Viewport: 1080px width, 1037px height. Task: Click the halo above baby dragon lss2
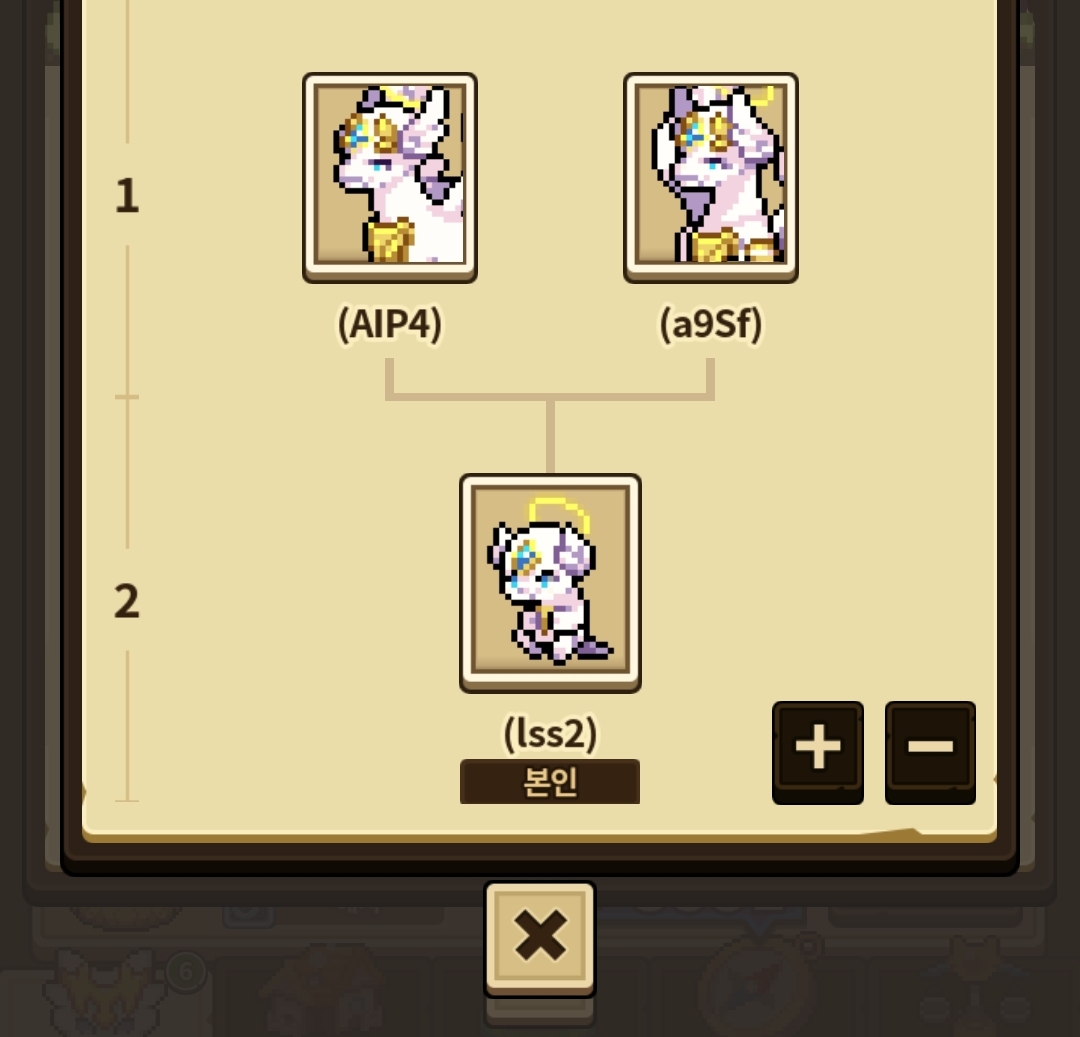point(559,515)
